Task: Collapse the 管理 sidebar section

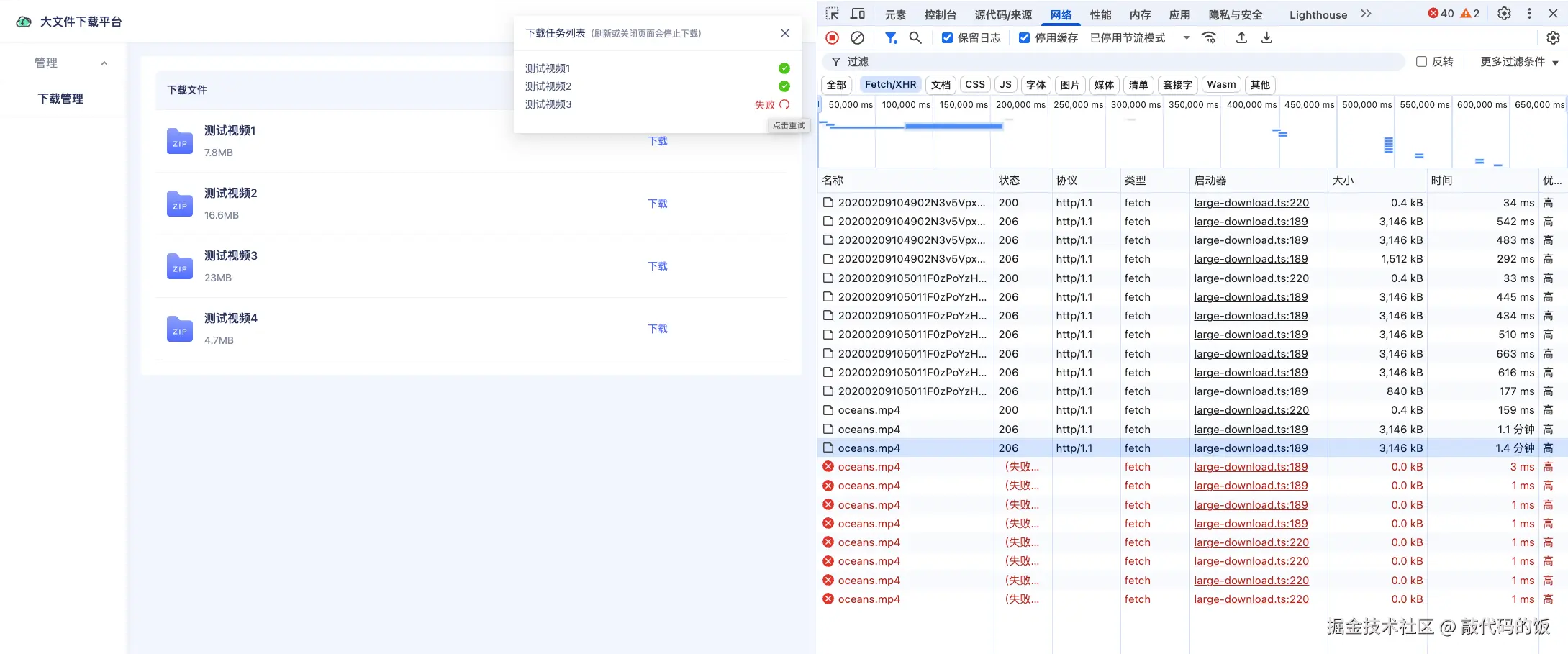Action: click(104, 63)
